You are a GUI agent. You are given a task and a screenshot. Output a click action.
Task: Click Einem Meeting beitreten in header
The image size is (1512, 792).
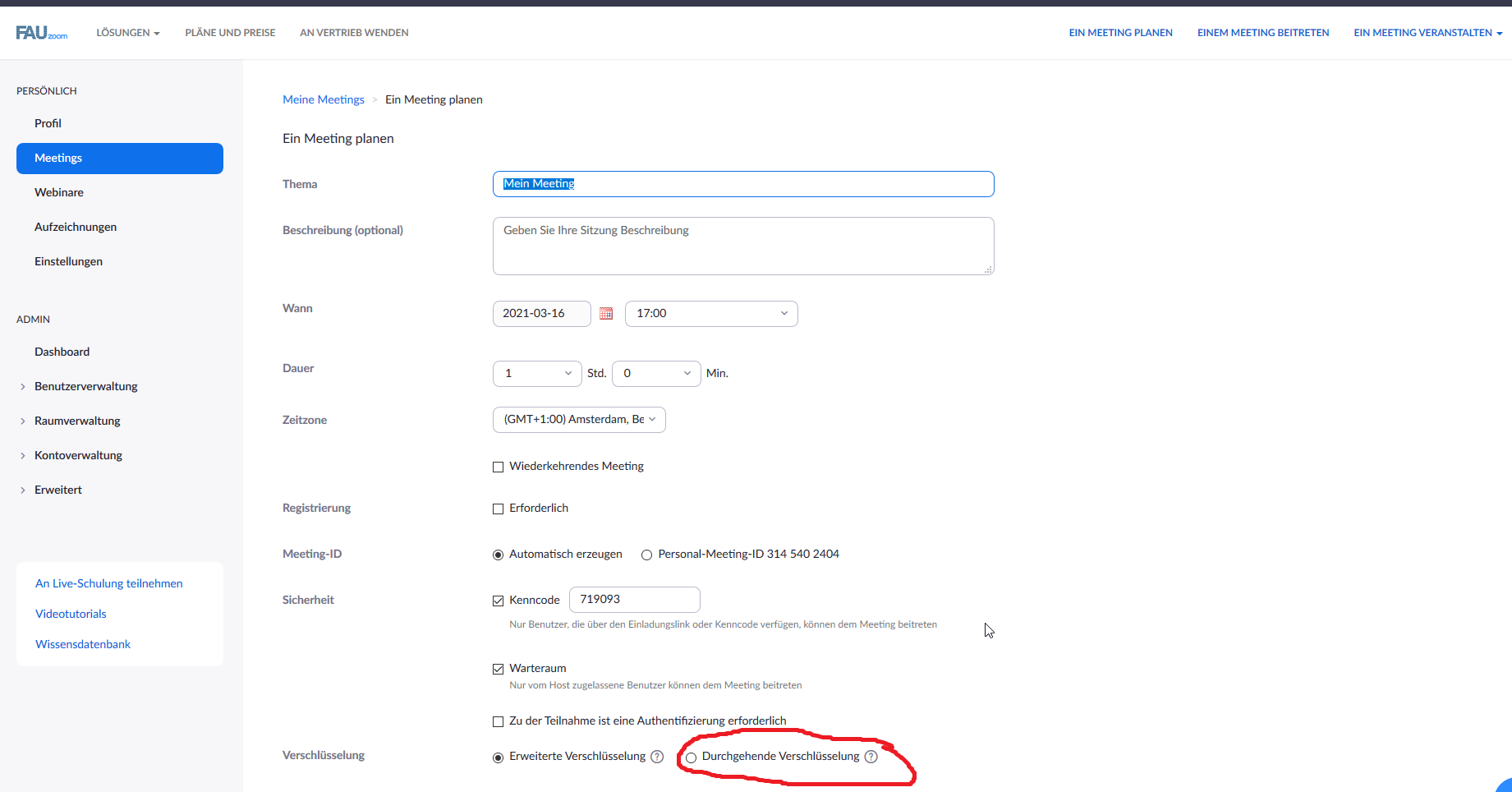pyautogui.click(x=1262, y=33)
